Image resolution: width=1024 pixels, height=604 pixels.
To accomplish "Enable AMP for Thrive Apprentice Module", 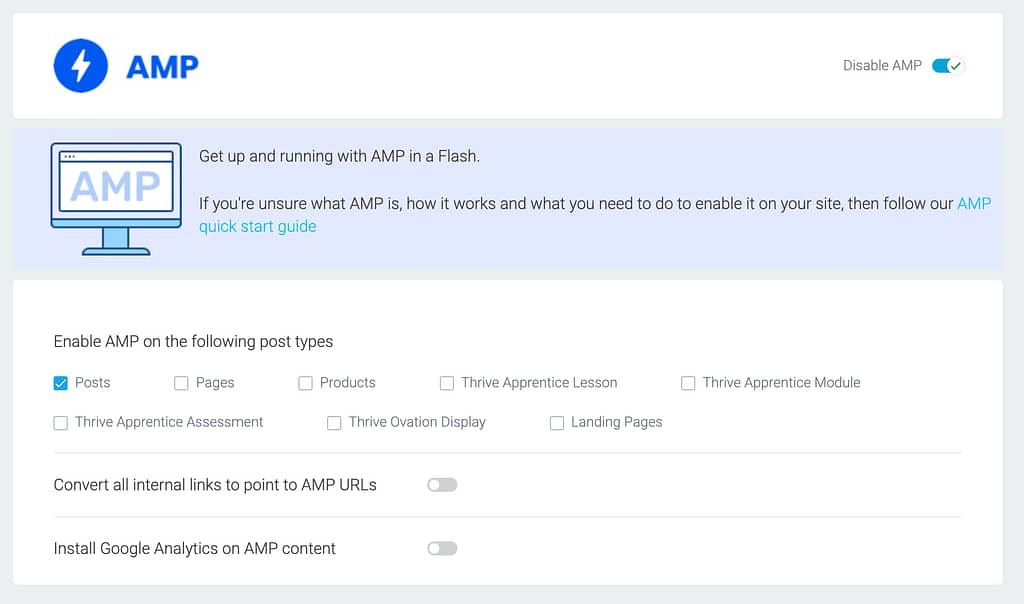I will click(x=688, y=383).
